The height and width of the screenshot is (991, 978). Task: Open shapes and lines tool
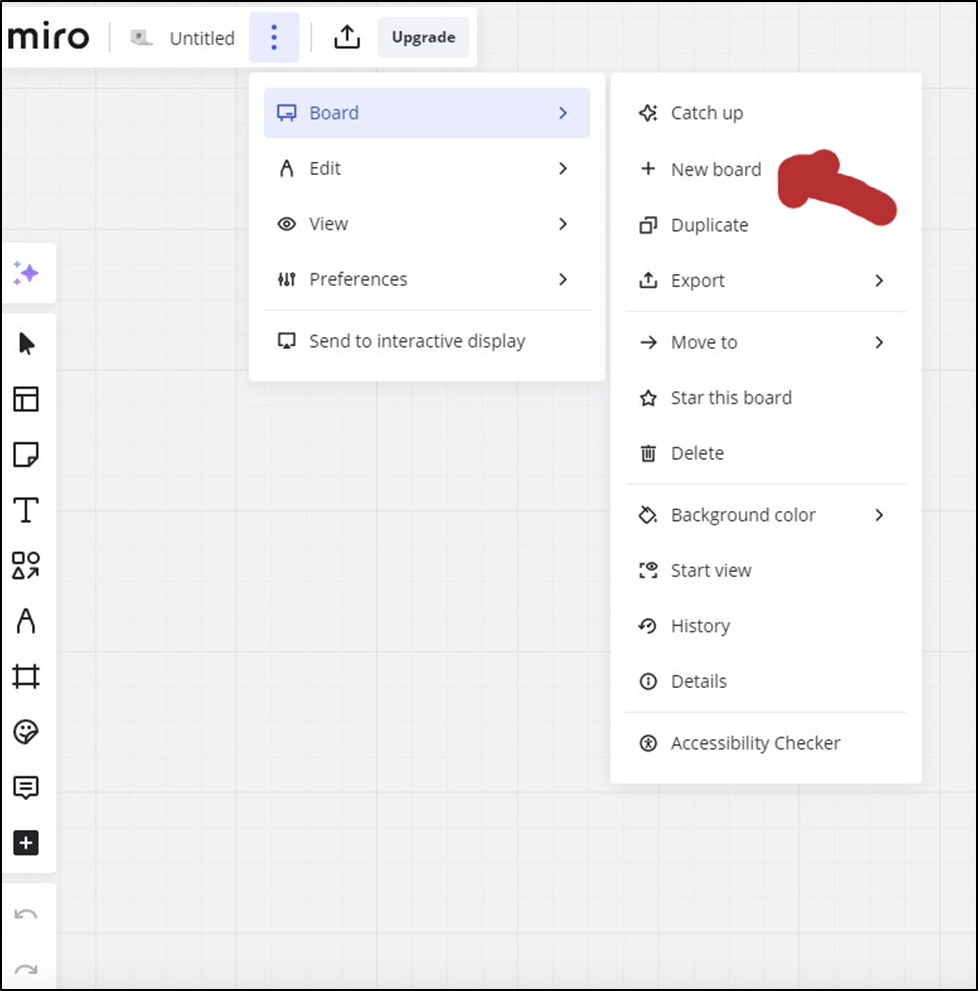(x=26, y=565)
